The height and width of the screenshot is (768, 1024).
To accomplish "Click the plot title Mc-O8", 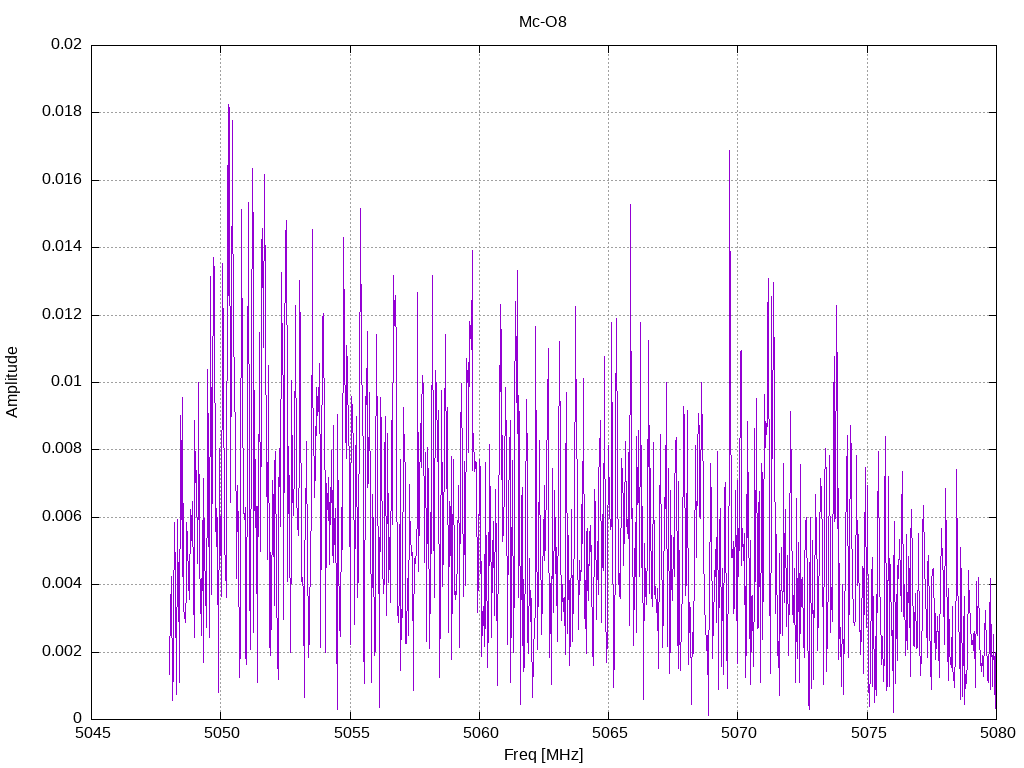I will pyautogui.click(x=543, y=22).
